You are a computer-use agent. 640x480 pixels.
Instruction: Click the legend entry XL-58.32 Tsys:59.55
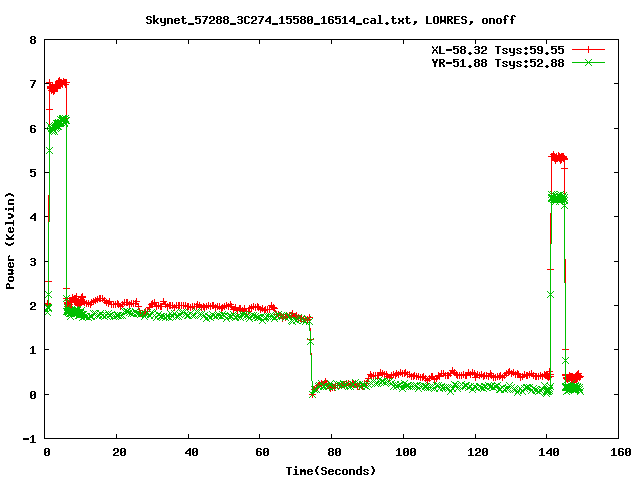498,50
